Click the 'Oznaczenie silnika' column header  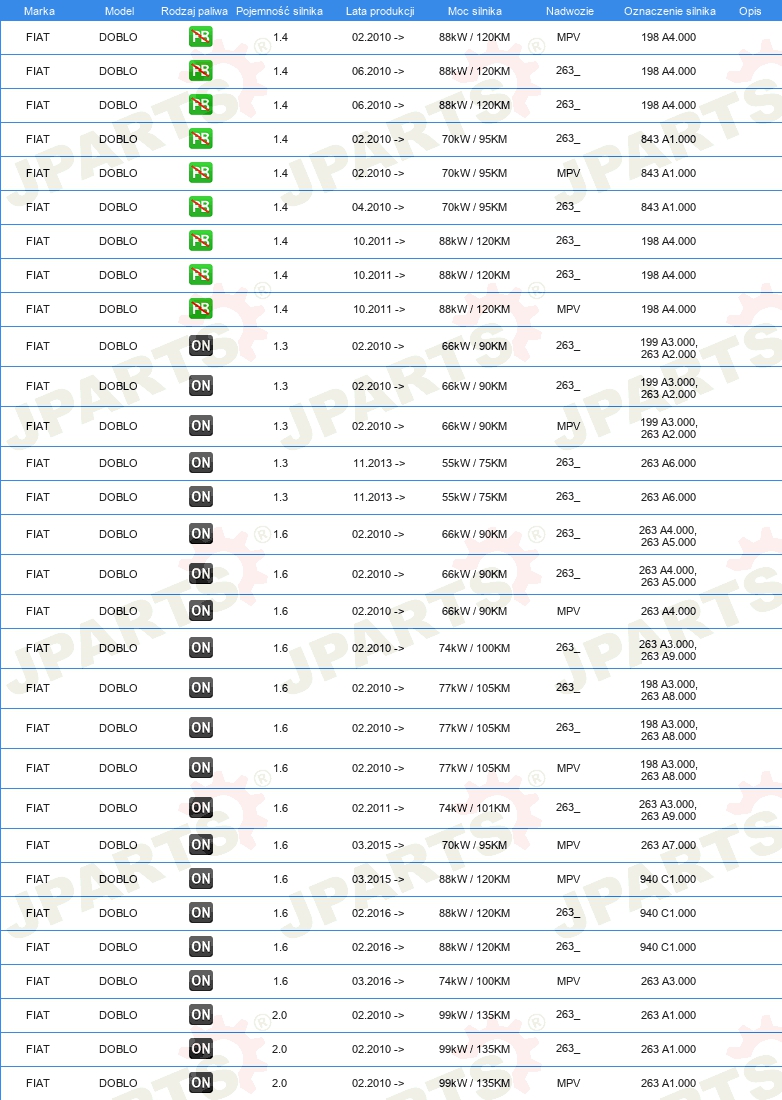coord(670,11)
